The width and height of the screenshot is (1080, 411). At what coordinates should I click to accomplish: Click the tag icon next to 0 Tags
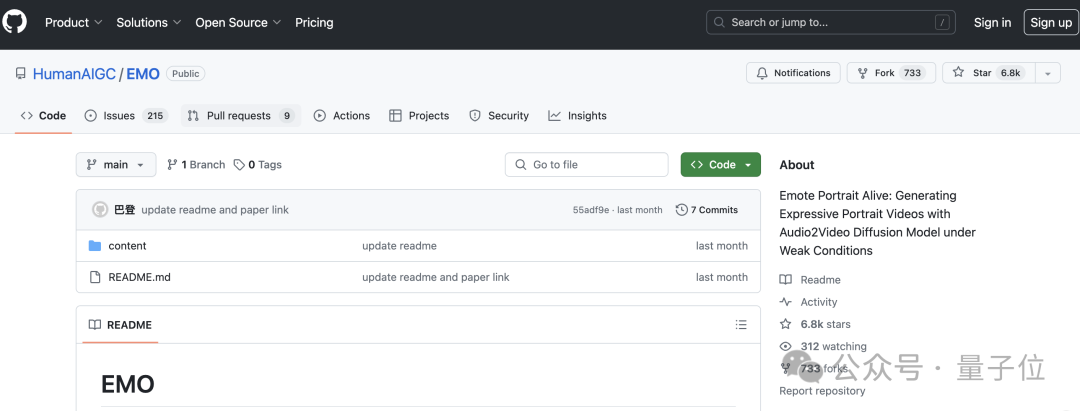point(239,165)
